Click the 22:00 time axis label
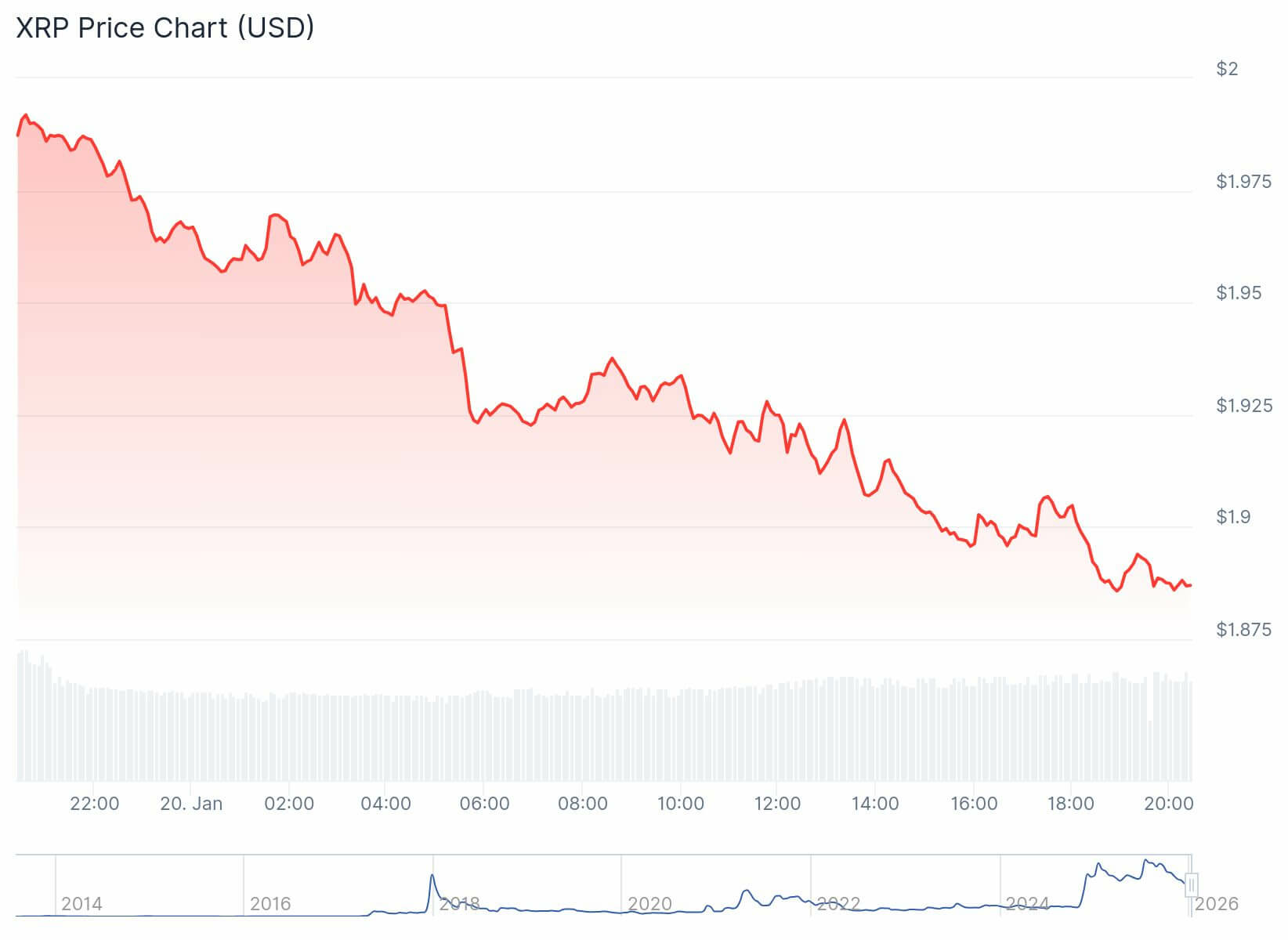This screenshot has height=940, width=1288. (x=94, y=804)
